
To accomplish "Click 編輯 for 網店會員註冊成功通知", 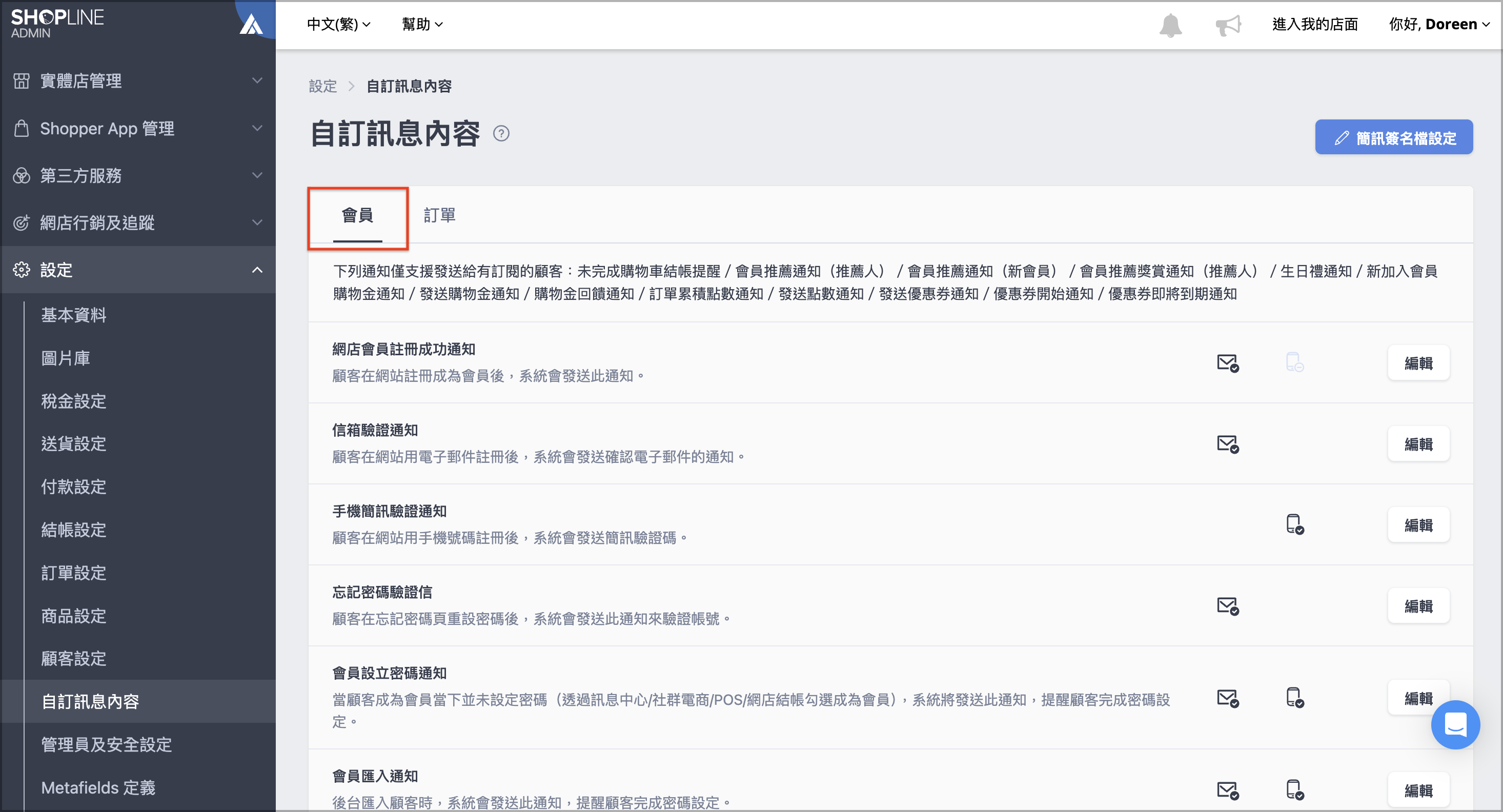I will pyautogui.click(x=1418, y=363).
